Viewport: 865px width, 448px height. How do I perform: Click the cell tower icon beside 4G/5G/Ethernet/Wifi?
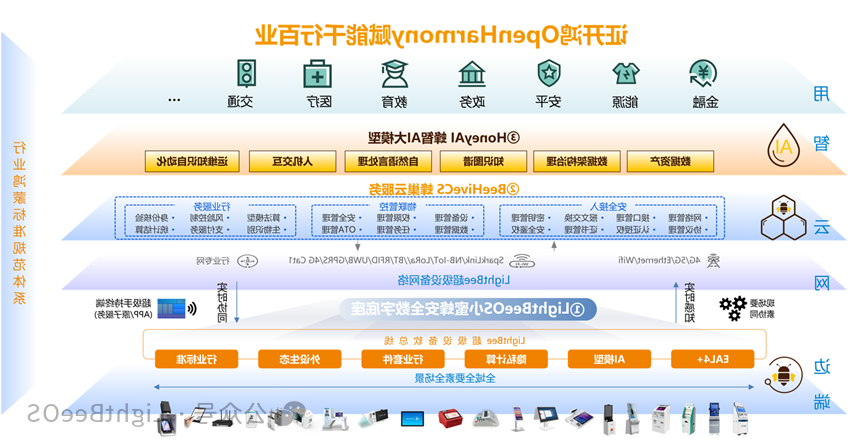pos(714,260)
